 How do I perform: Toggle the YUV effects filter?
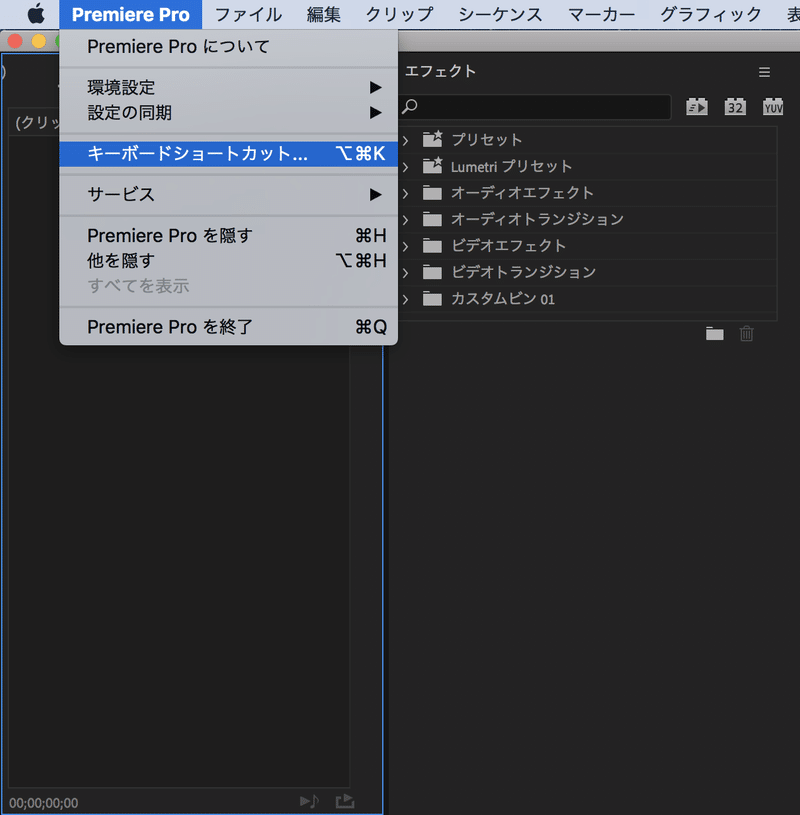(773, 107)
